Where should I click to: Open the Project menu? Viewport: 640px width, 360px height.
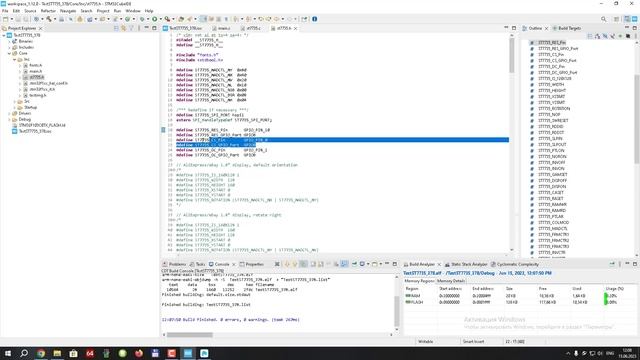103,11
